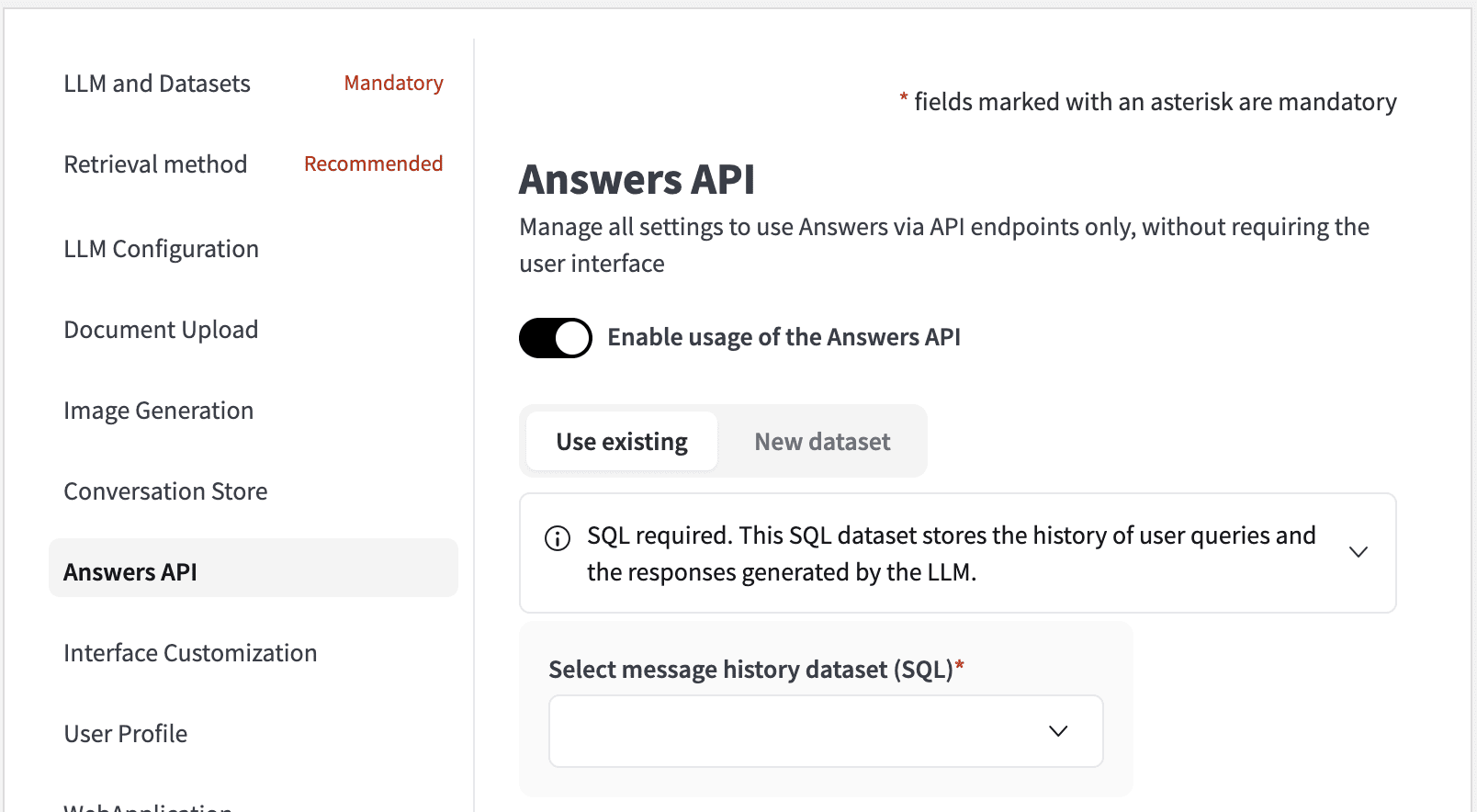Viewport: 1477px width, 812px height.
Task: Navigate to LLM and Datasets settings
Action: coord(156,83)
